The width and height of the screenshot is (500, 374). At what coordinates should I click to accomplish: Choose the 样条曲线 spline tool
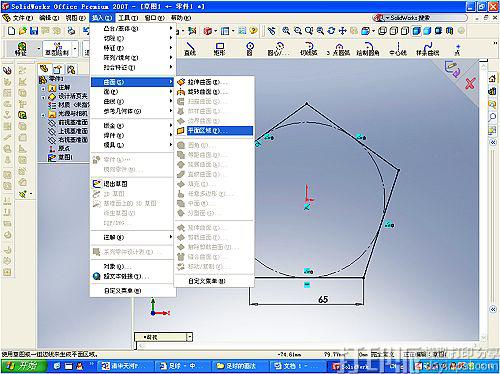click(x=427, y=49)
